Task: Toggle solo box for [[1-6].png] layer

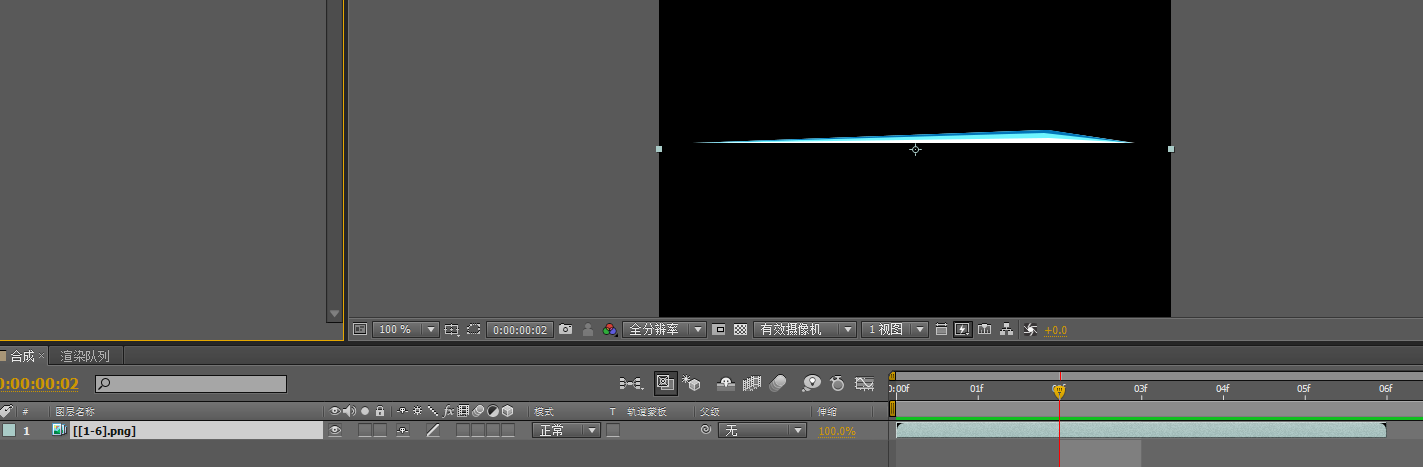Action: (365, 430)
